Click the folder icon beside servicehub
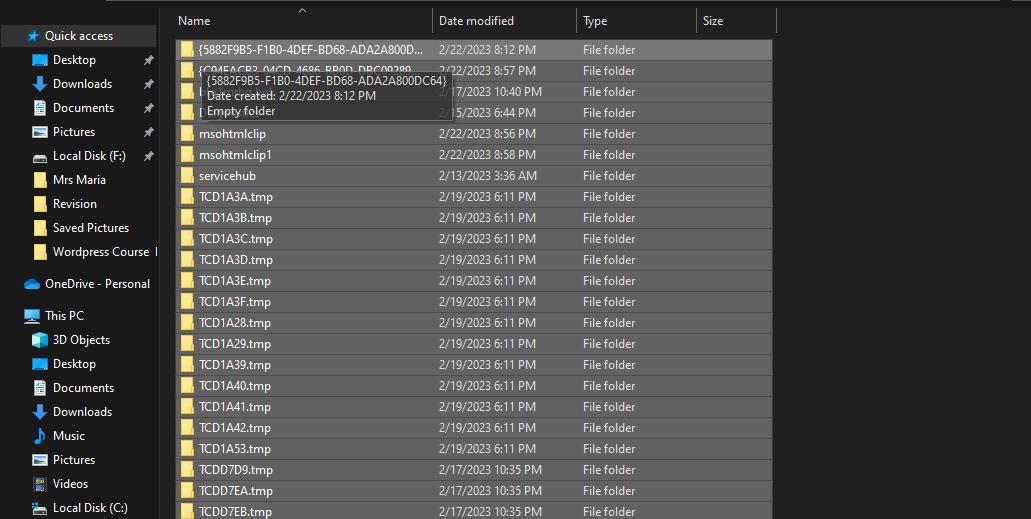The height and width of the screenshot is (519, 1031). point(187,176)
